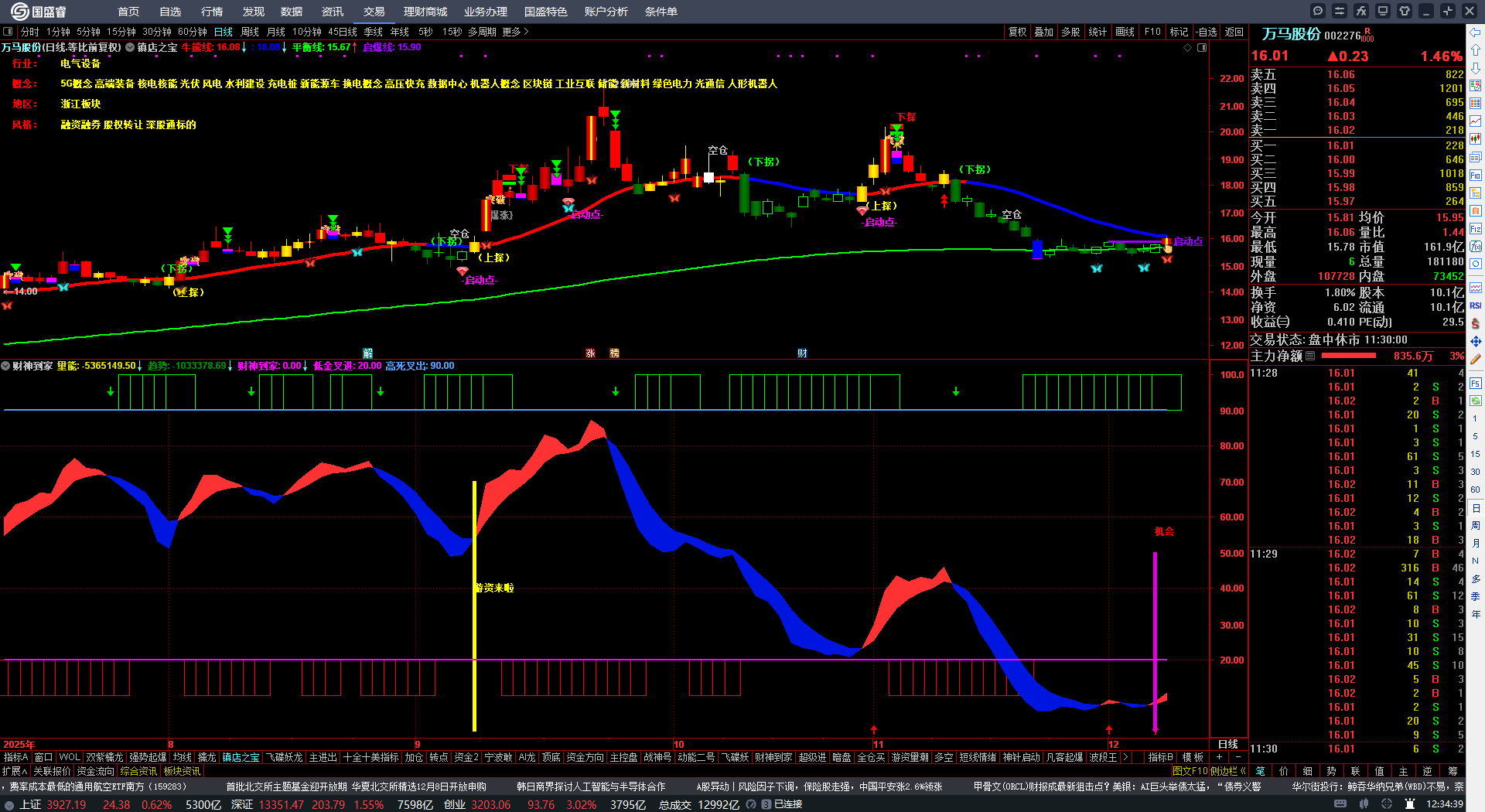Click the FIZ sidebar icon

click(1476, 229)
